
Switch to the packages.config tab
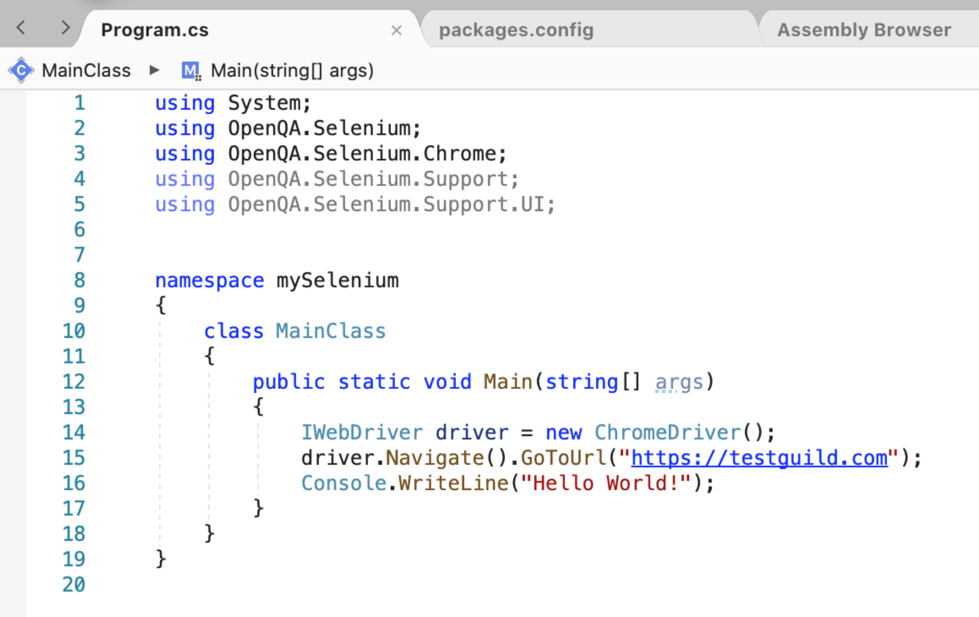[x=516, y=29]
